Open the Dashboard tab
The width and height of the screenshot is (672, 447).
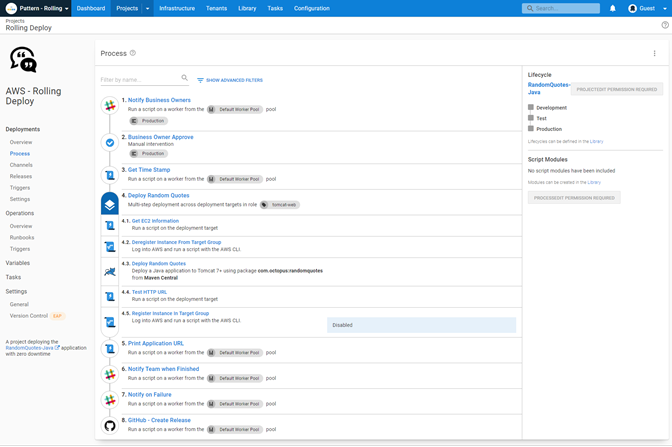(x=91, y=8)
